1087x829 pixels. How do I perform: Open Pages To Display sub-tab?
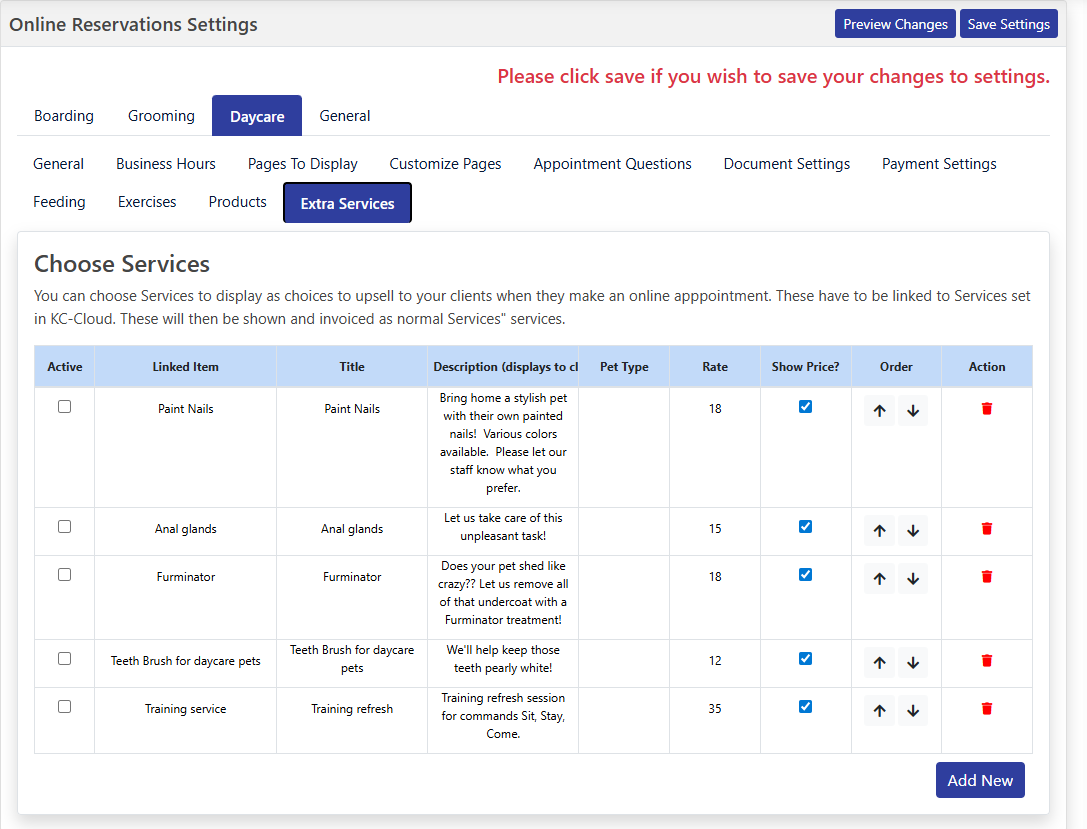(303, 164)
